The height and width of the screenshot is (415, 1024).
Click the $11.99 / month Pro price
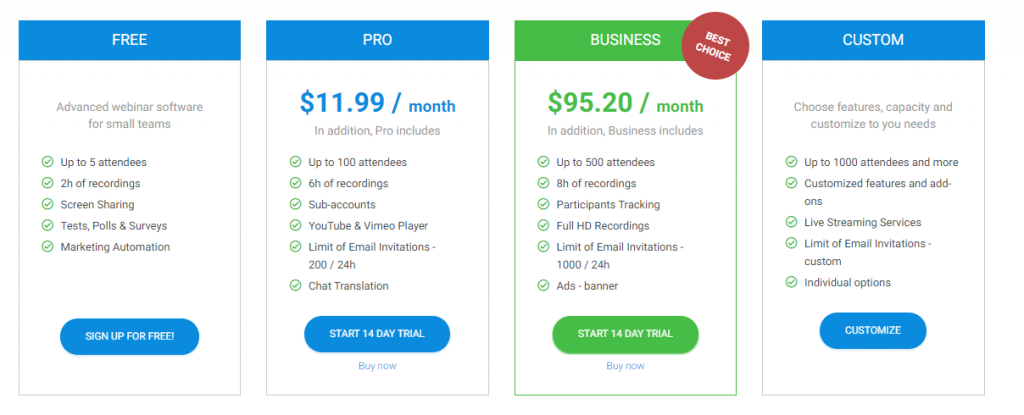tap(377, 103)
